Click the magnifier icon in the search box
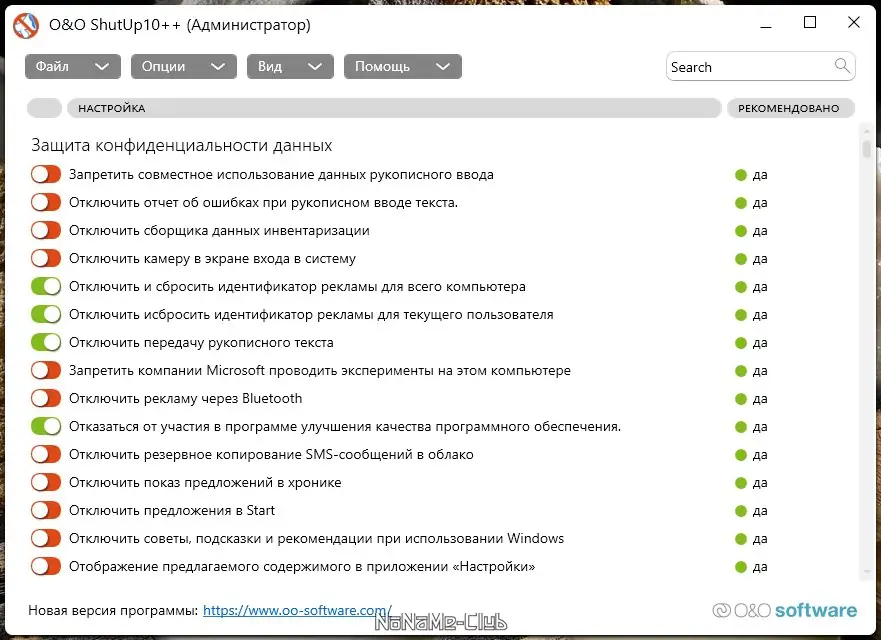 pos(840,66)
